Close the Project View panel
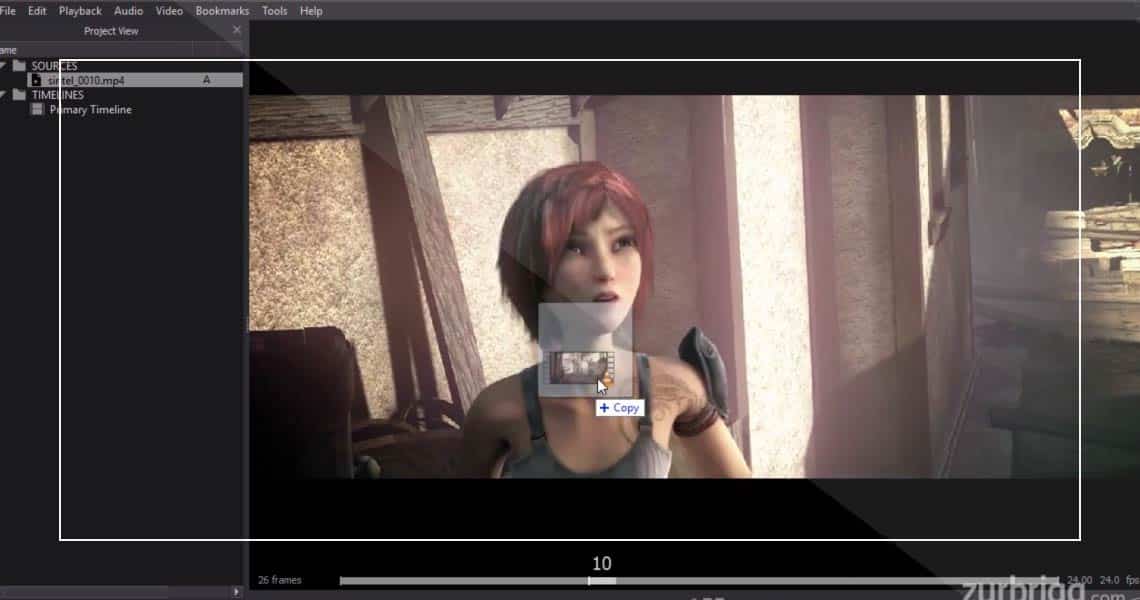The width and height of the screenshot is (1140, 600). click(237, 30)
